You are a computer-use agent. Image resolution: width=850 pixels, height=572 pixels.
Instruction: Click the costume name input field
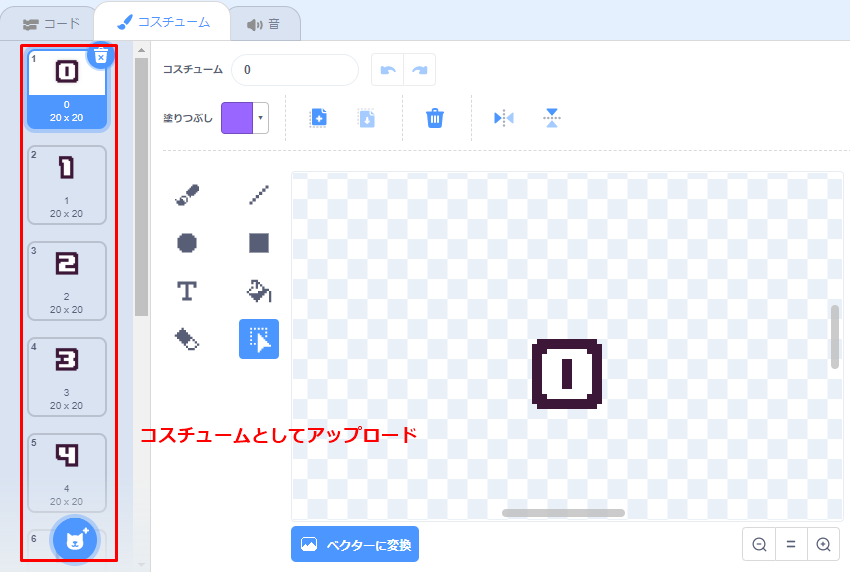pos(295,69)
